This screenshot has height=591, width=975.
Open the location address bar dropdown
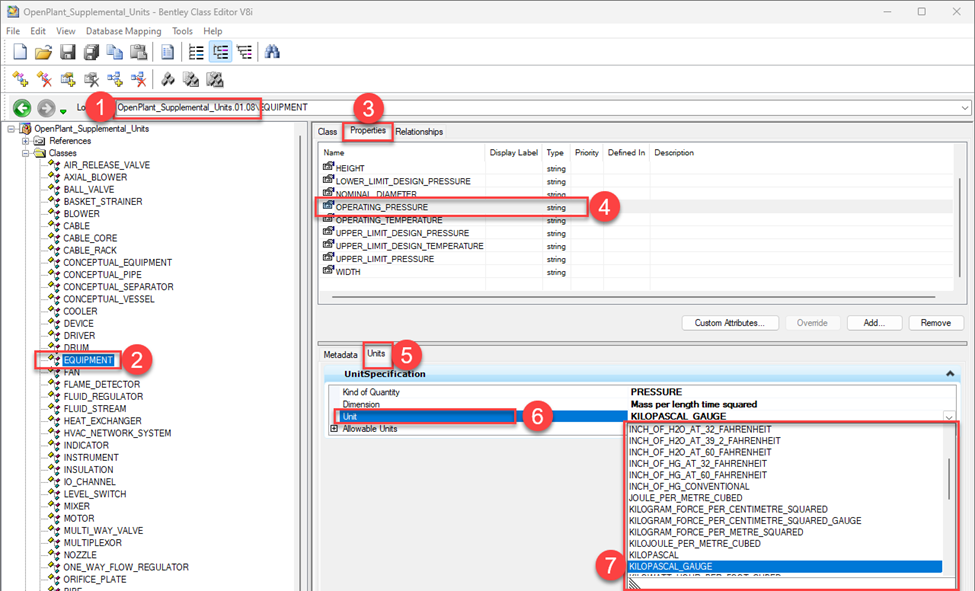point(964,108)
